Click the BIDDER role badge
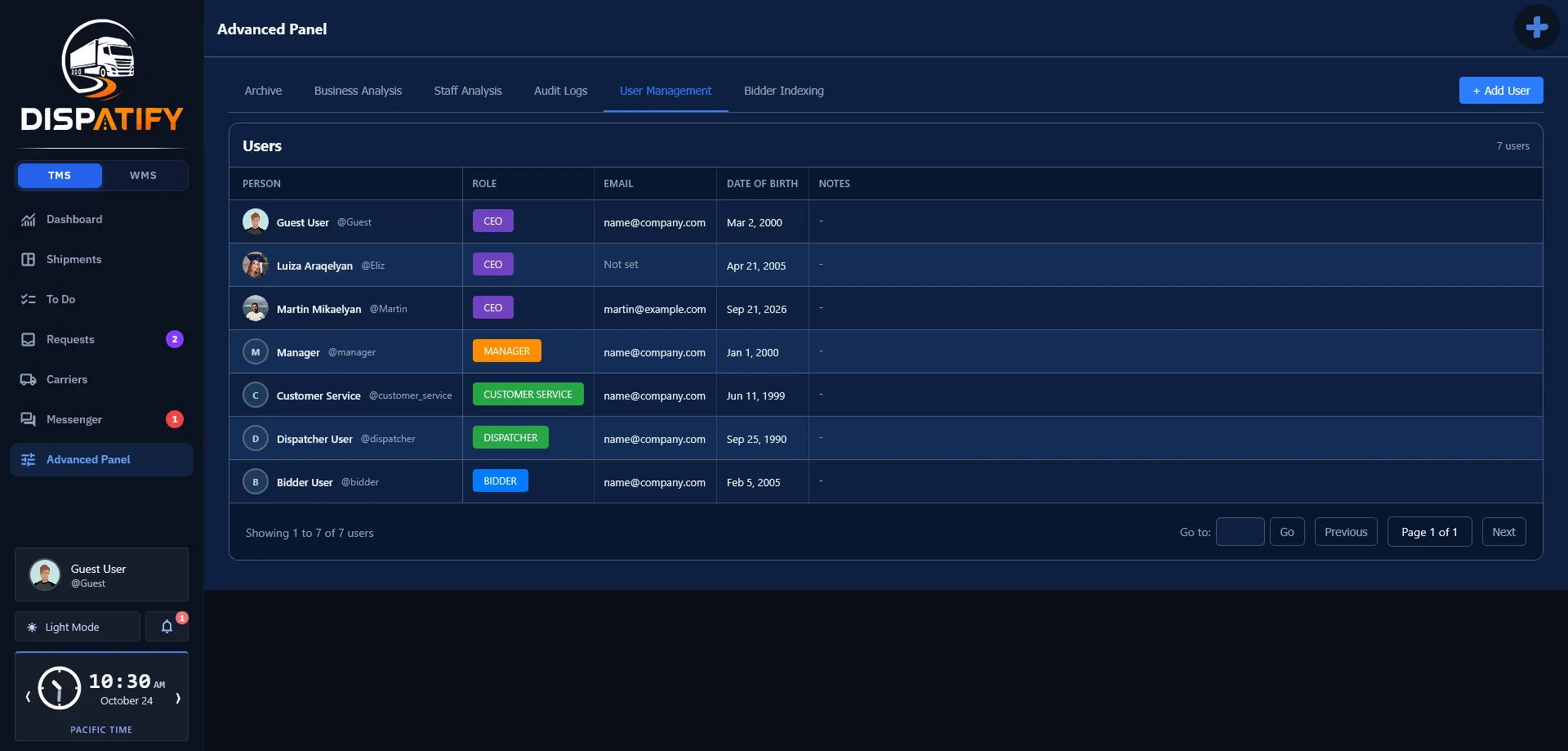Screen dimensions: 1568x751 (x=500, y=481)
